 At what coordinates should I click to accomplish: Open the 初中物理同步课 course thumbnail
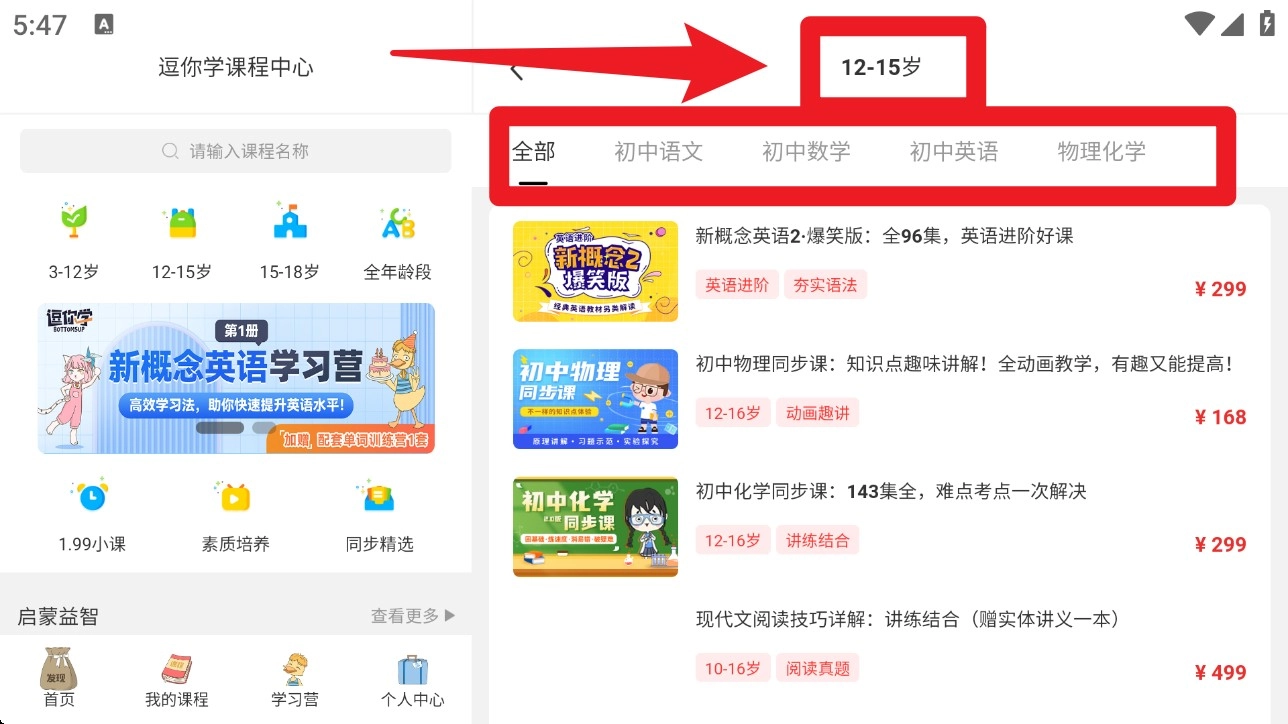tap(595, 399)
